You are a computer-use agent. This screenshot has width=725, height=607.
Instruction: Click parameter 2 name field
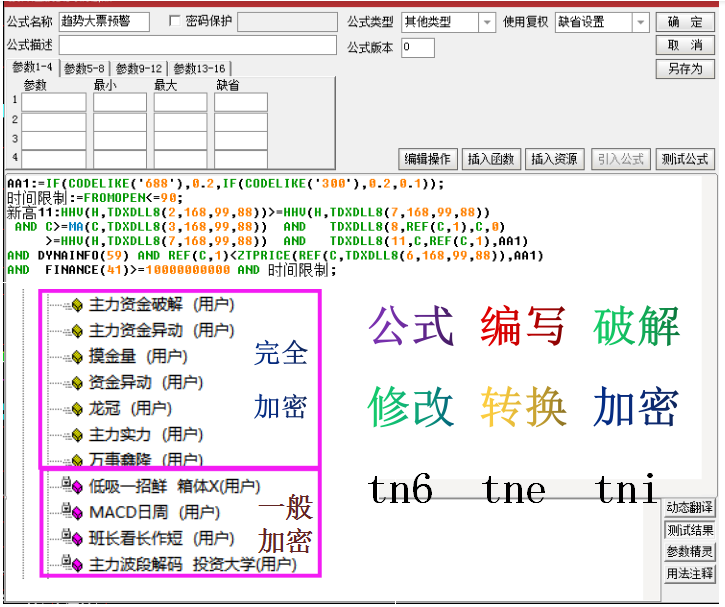[54, 122]
